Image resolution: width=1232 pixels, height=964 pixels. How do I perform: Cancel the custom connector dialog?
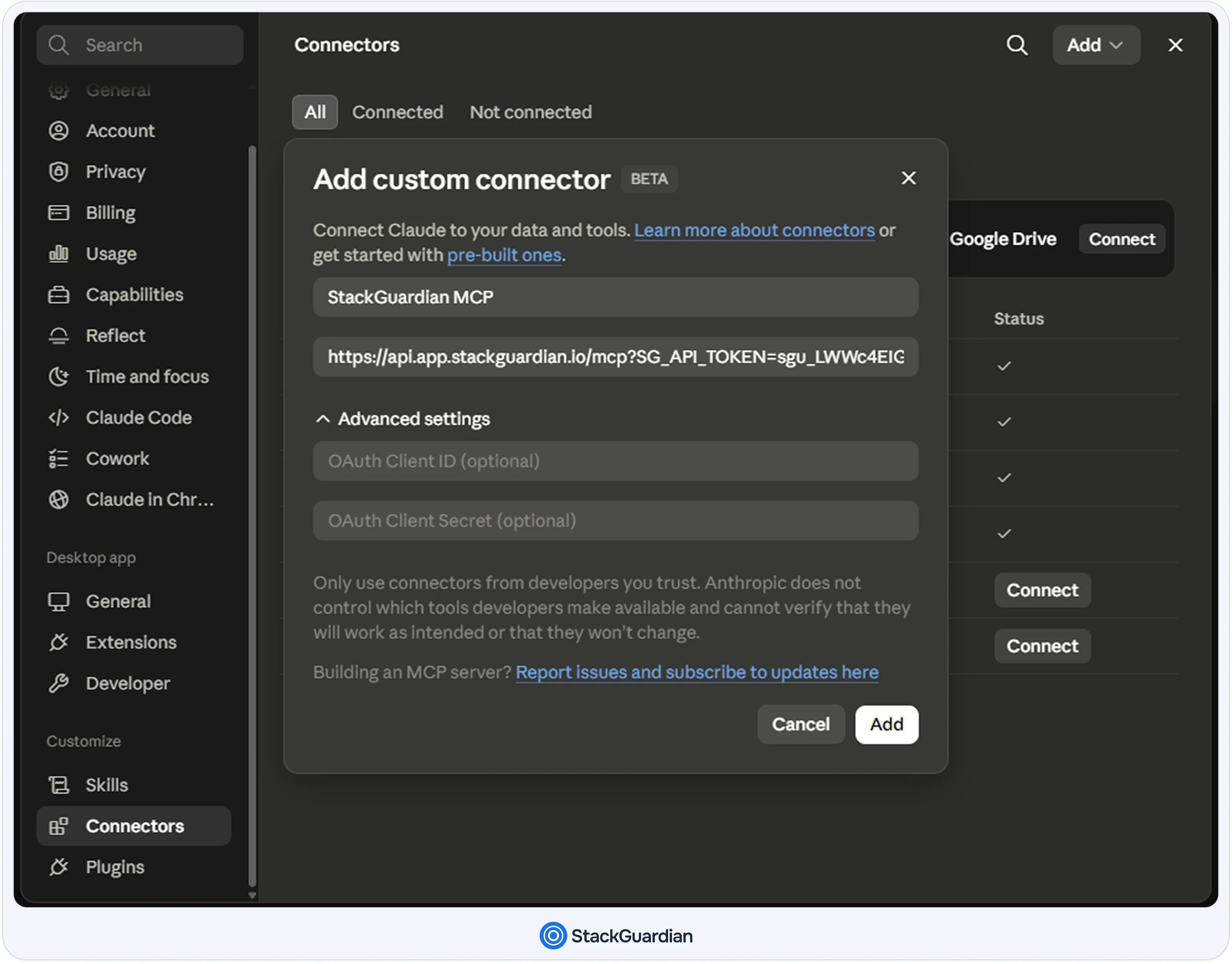point(800,724)
